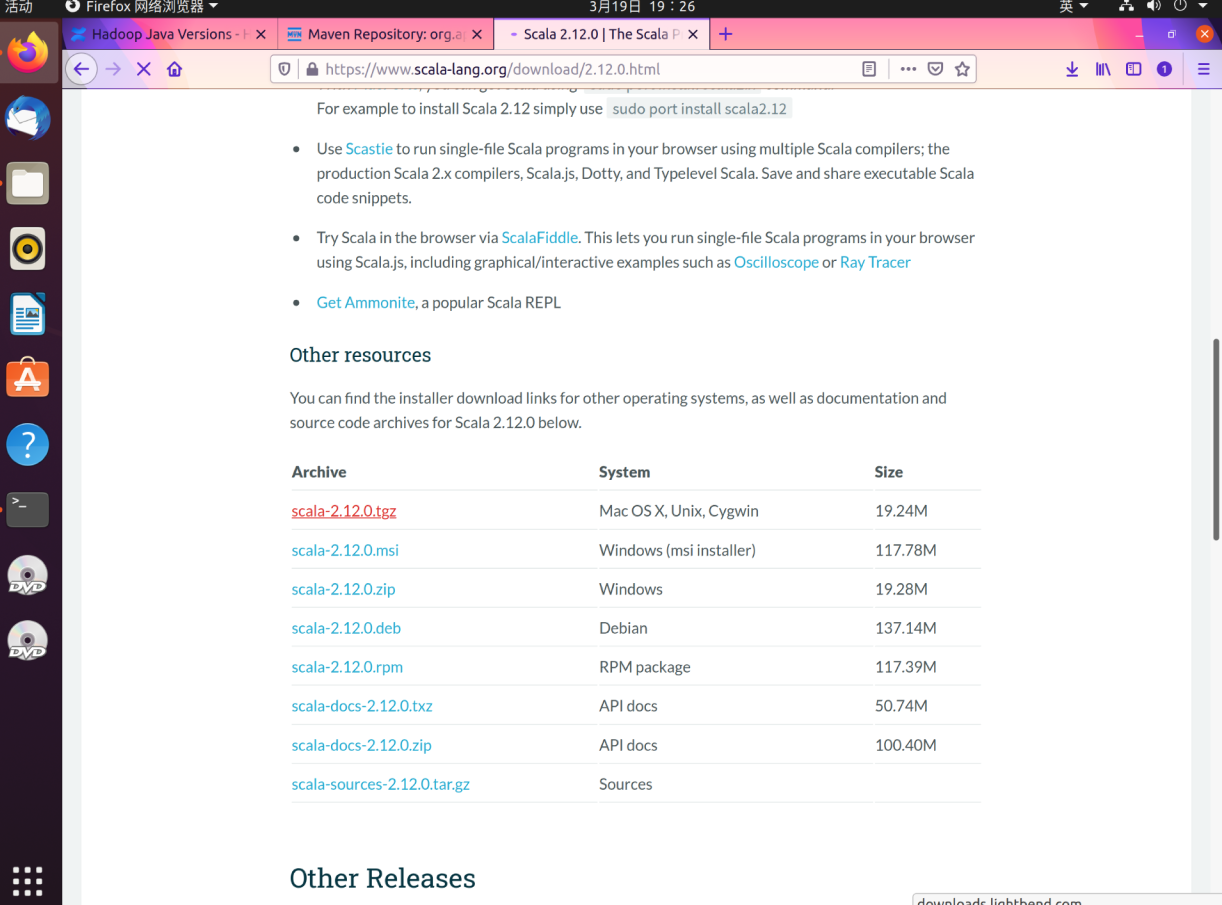The image size is (1222, 905).
Task: Expand input language selector
Action: (x=1074, y=7)
